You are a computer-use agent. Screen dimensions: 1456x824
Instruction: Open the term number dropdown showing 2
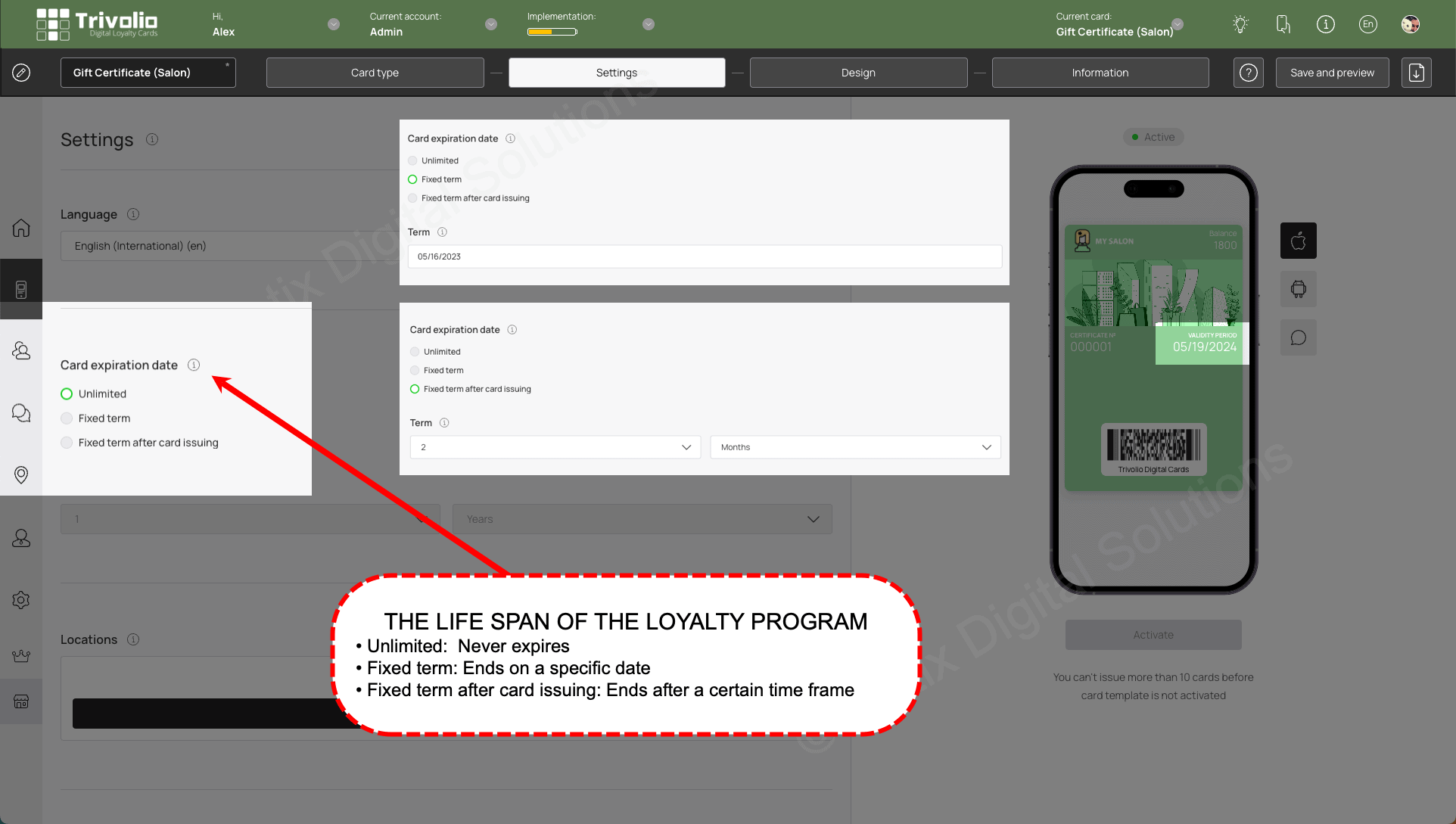(x=555, y=447)
